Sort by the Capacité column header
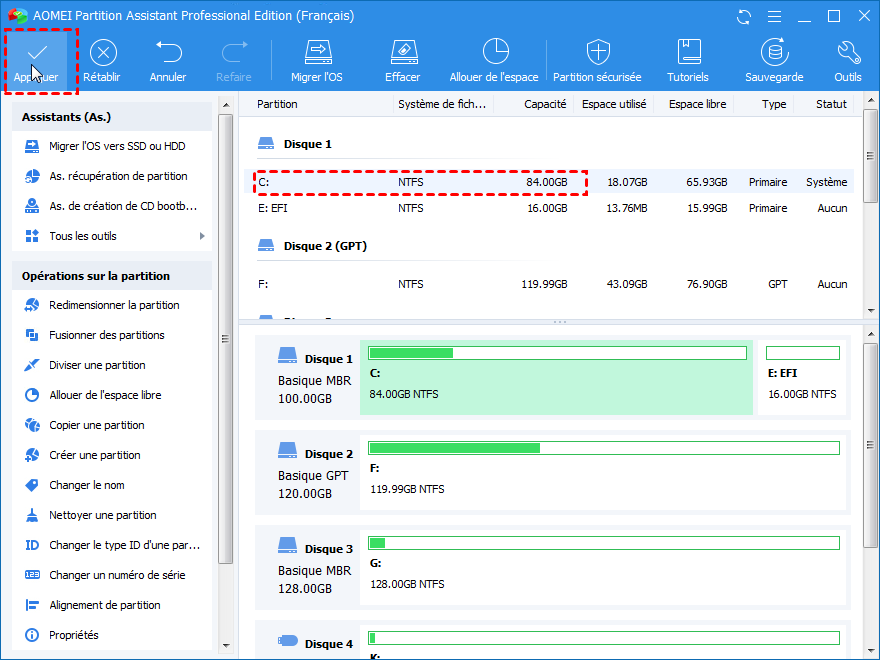880x660 pixels. [545, 104]
